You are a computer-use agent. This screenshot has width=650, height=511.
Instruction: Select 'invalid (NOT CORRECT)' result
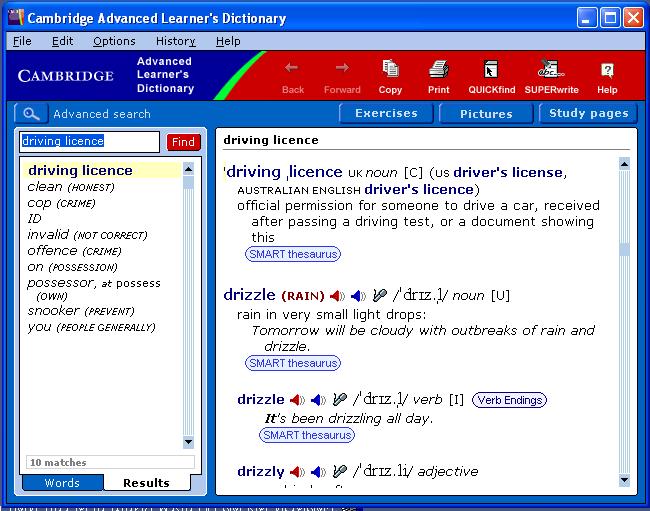[87, 235]
